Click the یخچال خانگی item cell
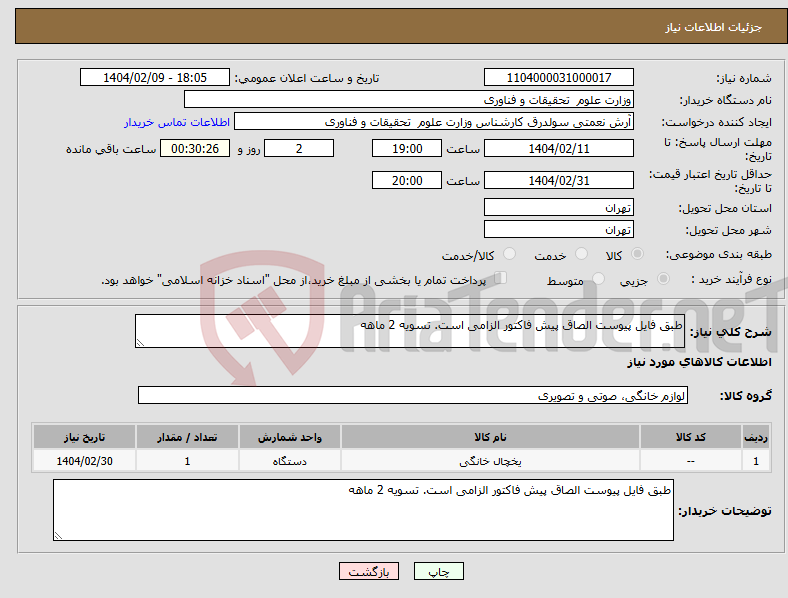Image resolution: width=788 pixels, height=598 pixels. point(490,460)
